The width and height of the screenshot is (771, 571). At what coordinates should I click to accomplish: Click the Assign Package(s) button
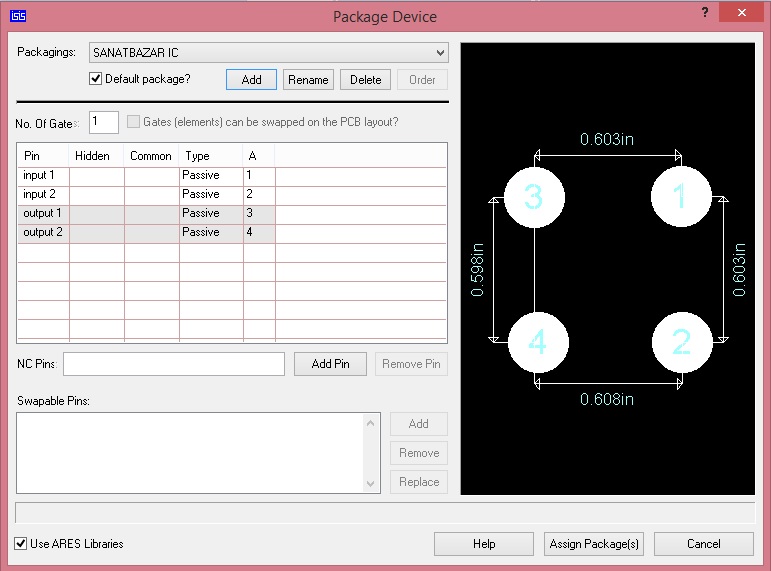click(x=594, y=544)
